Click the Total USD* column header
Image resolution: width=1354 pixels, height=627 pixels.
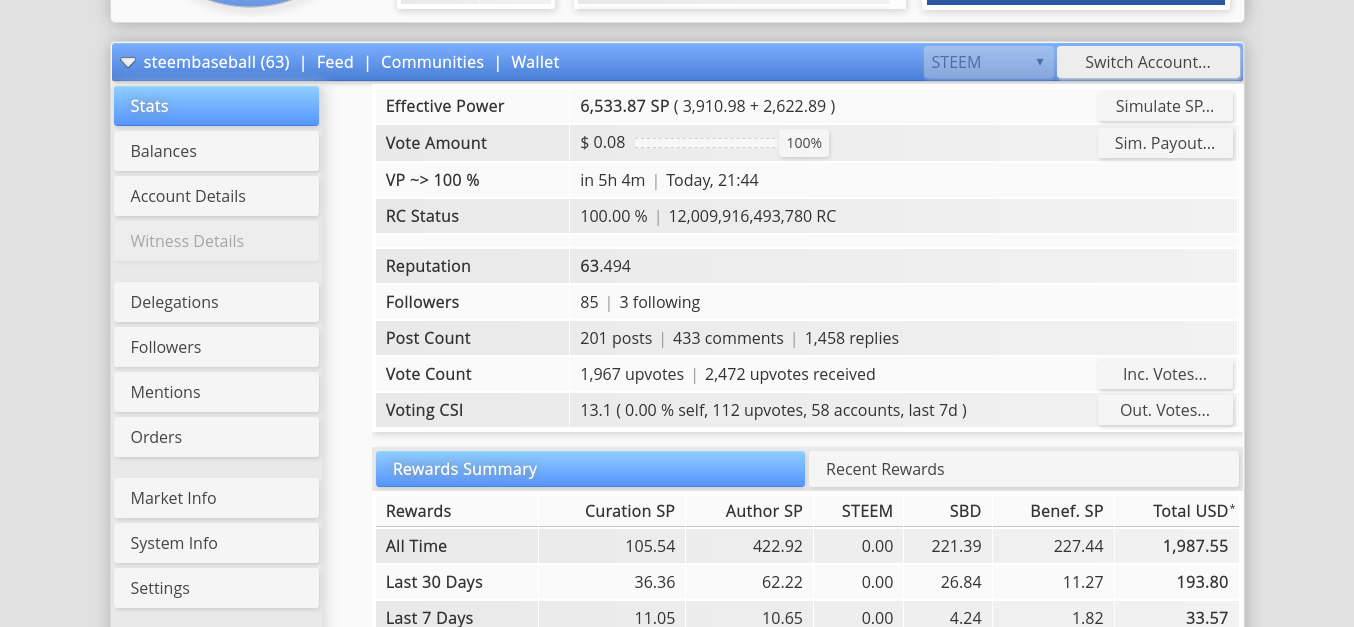pos(1194,511)
